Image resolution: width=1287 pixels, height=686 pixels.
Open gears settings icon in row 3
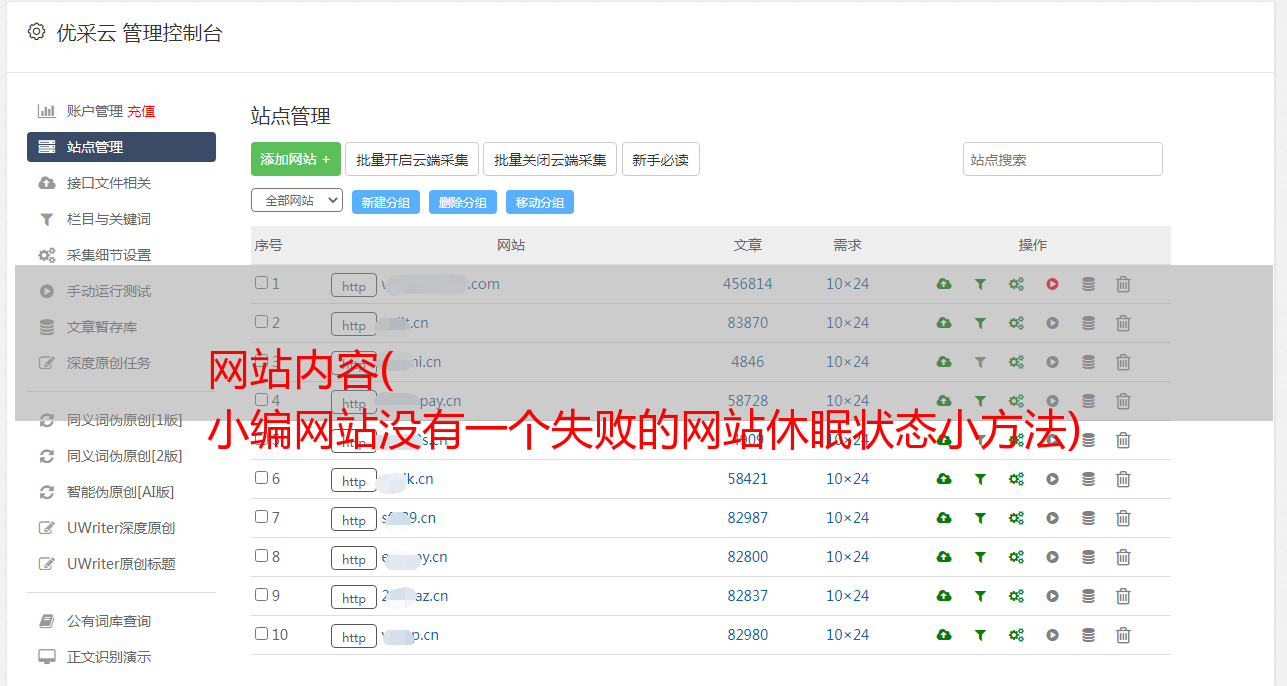point(1016,362)
